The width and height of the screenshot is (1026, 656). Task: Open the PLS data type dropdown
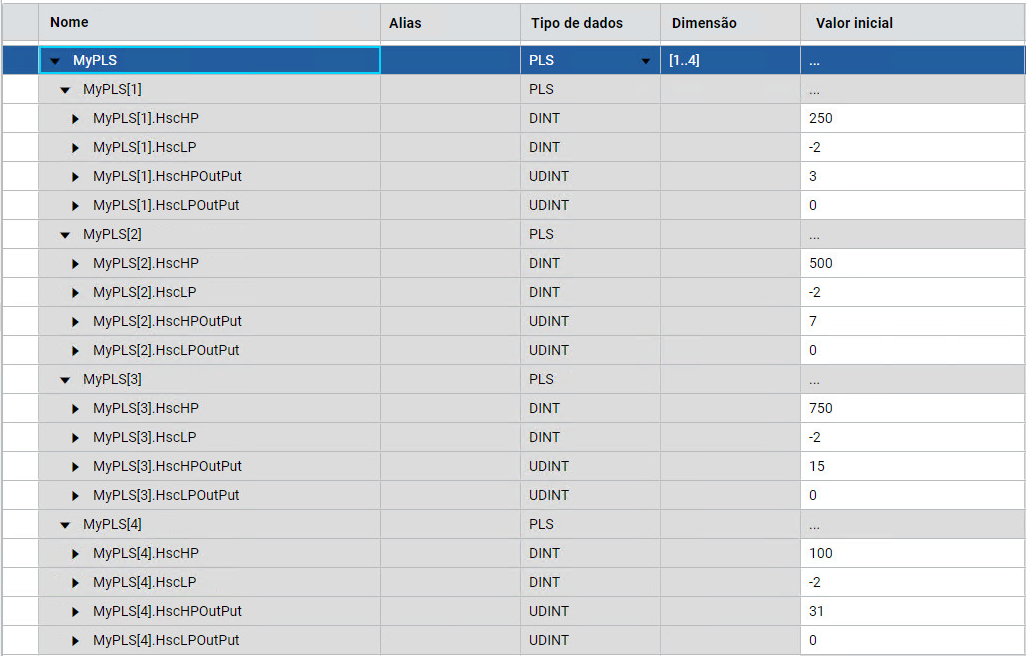(646, 61)
